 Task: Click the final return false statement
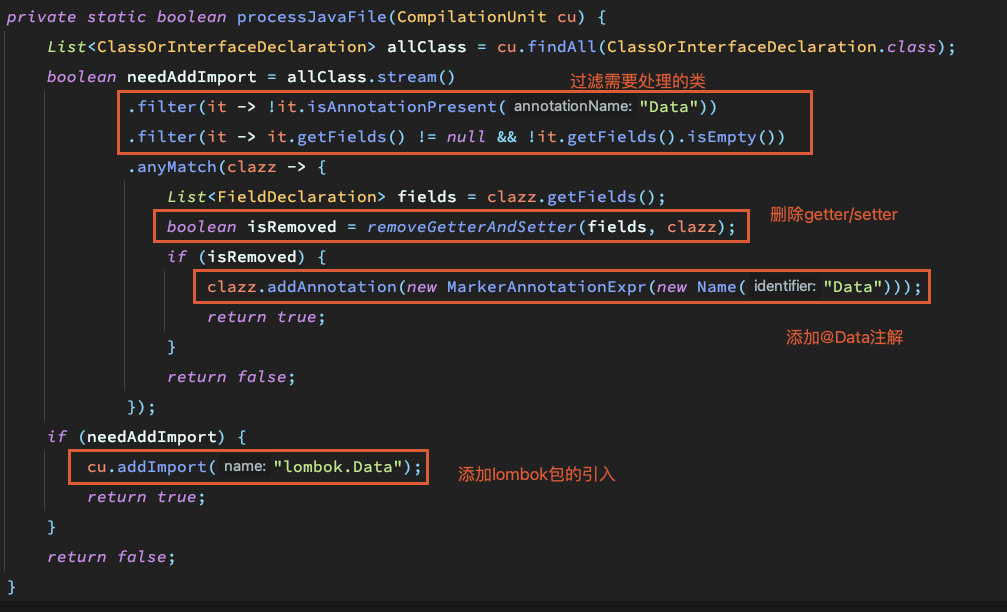[111, 557]
